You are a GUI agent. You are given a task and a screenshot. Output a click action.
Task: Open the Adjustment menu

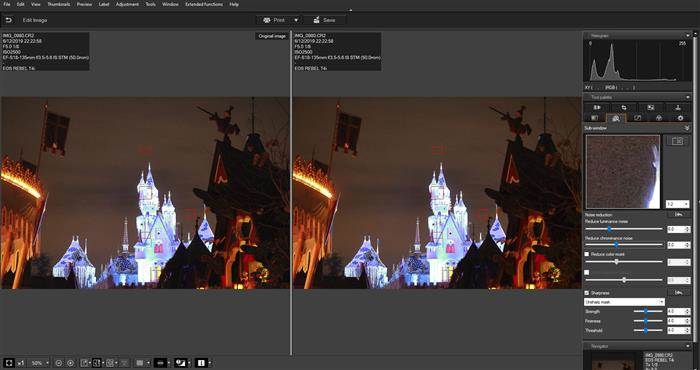127,4
